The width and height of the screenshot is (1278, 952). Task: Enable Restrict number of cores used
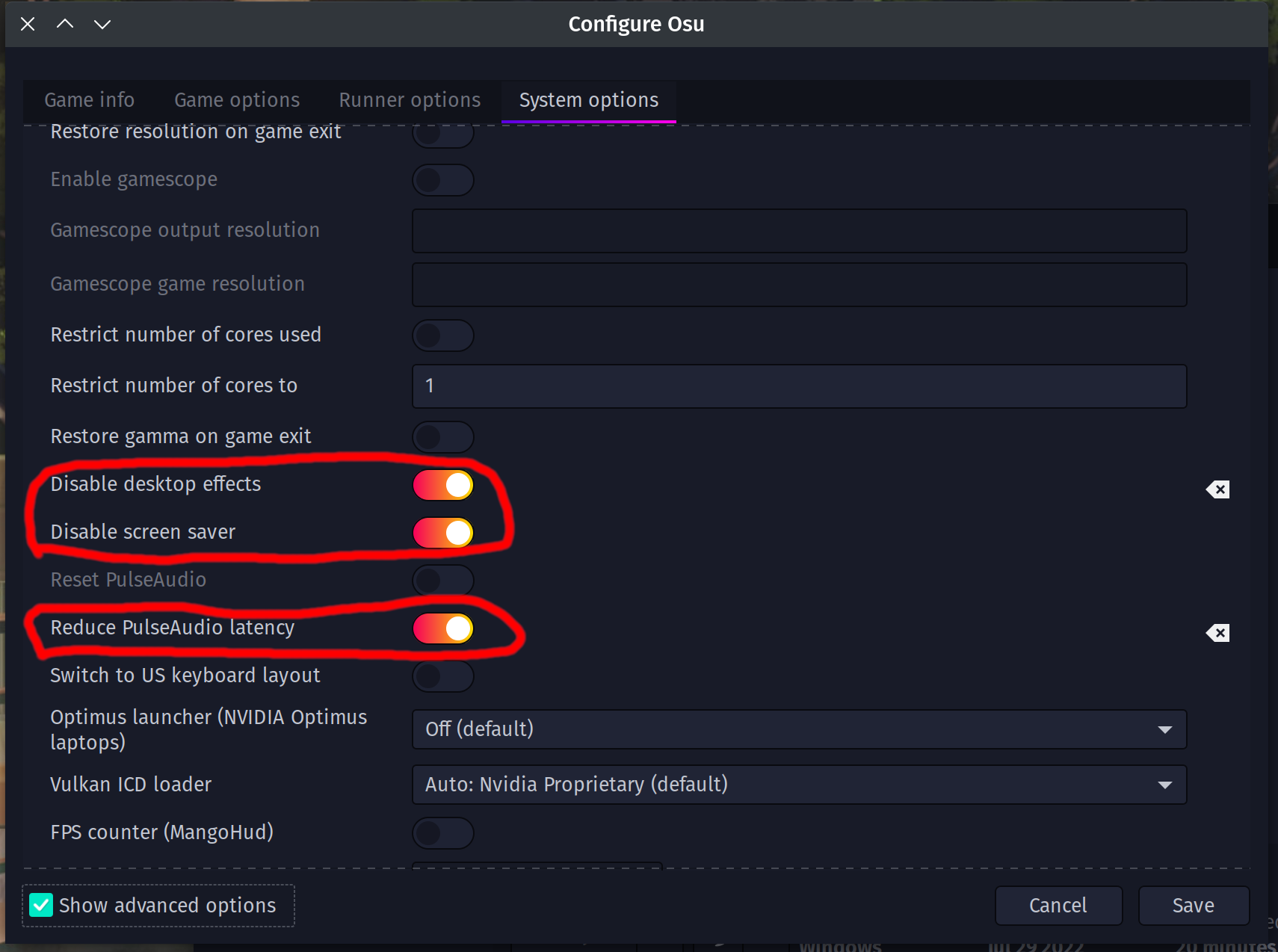pos(443,336)
